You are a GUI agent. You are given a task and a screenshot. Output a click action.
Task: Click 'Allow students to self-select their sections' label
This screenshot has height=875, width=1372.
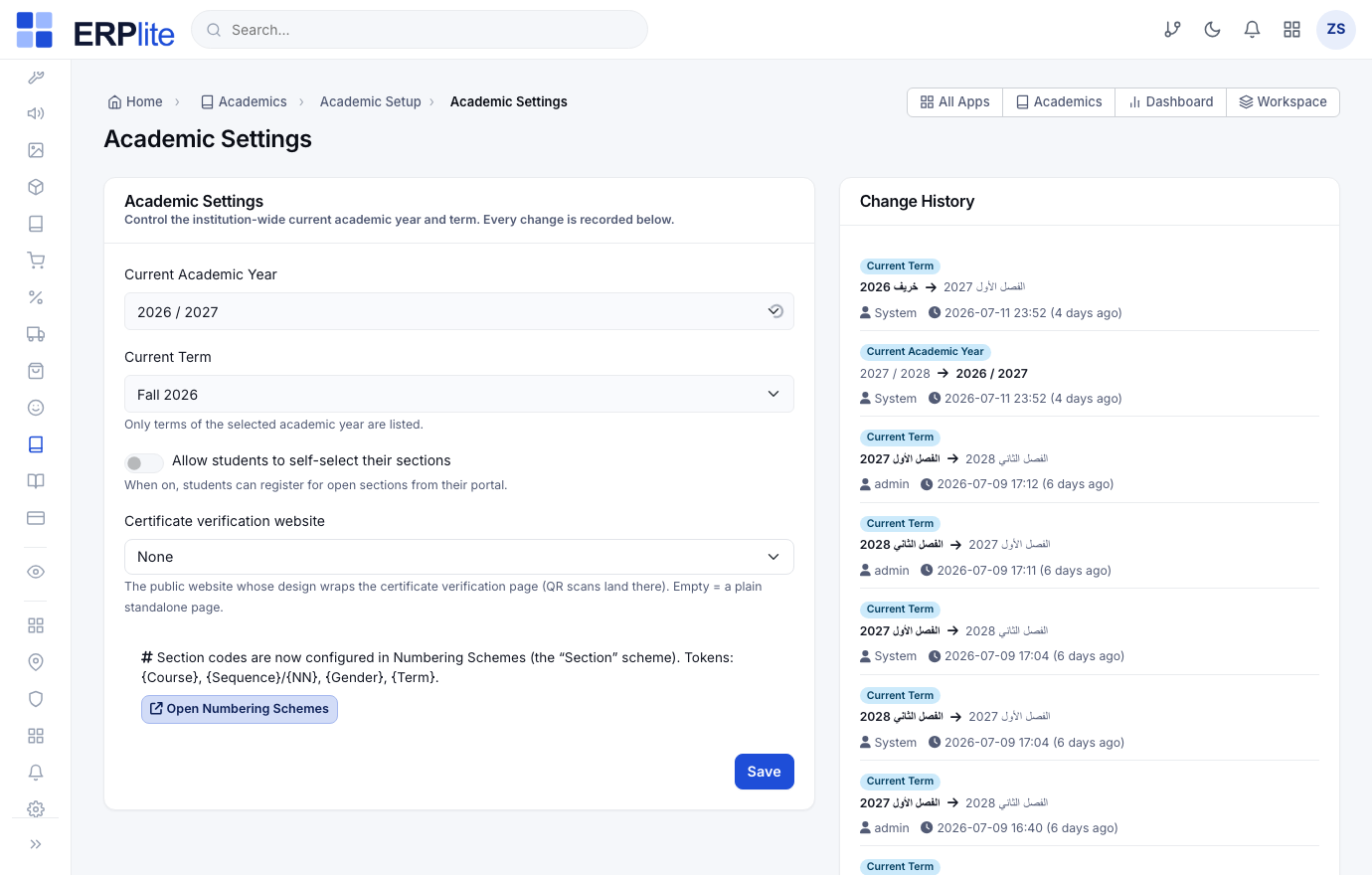pyautogui.click(x=311, y=461)
